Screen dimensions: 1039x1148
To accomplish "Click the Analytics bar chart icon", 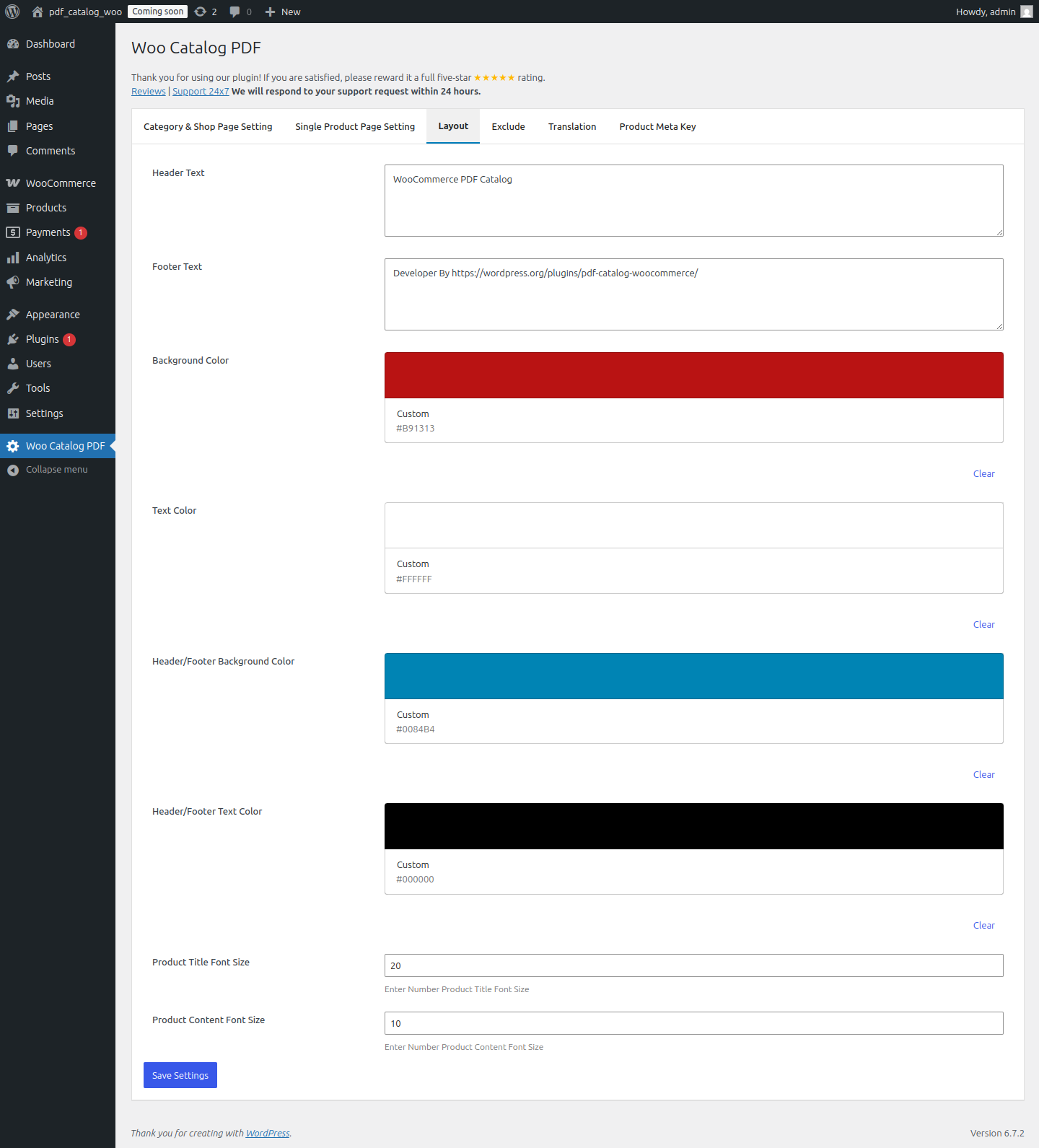I will [13, 258].
